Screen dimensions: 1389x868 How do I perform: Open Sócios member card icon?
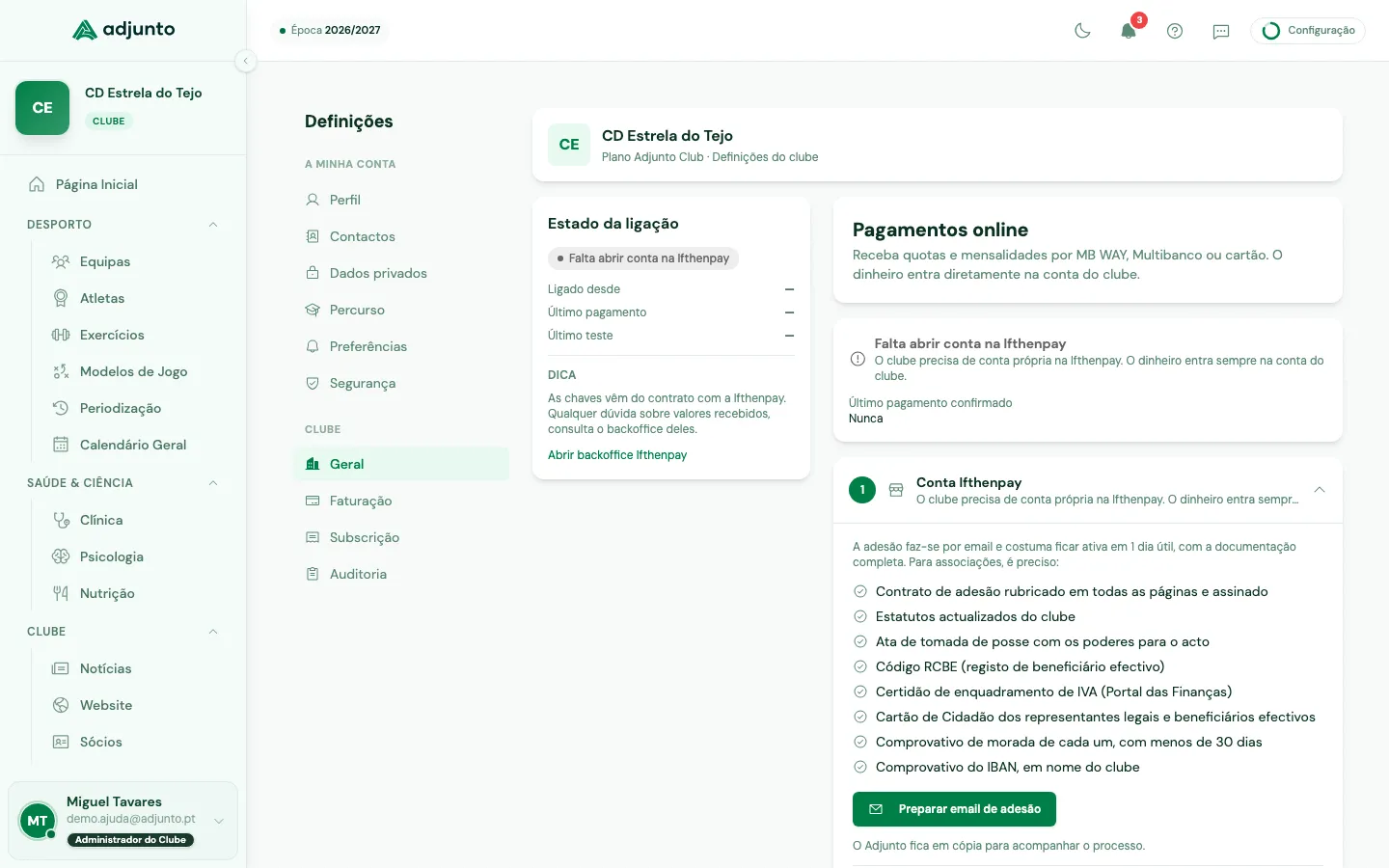click(x=61, y=742)
